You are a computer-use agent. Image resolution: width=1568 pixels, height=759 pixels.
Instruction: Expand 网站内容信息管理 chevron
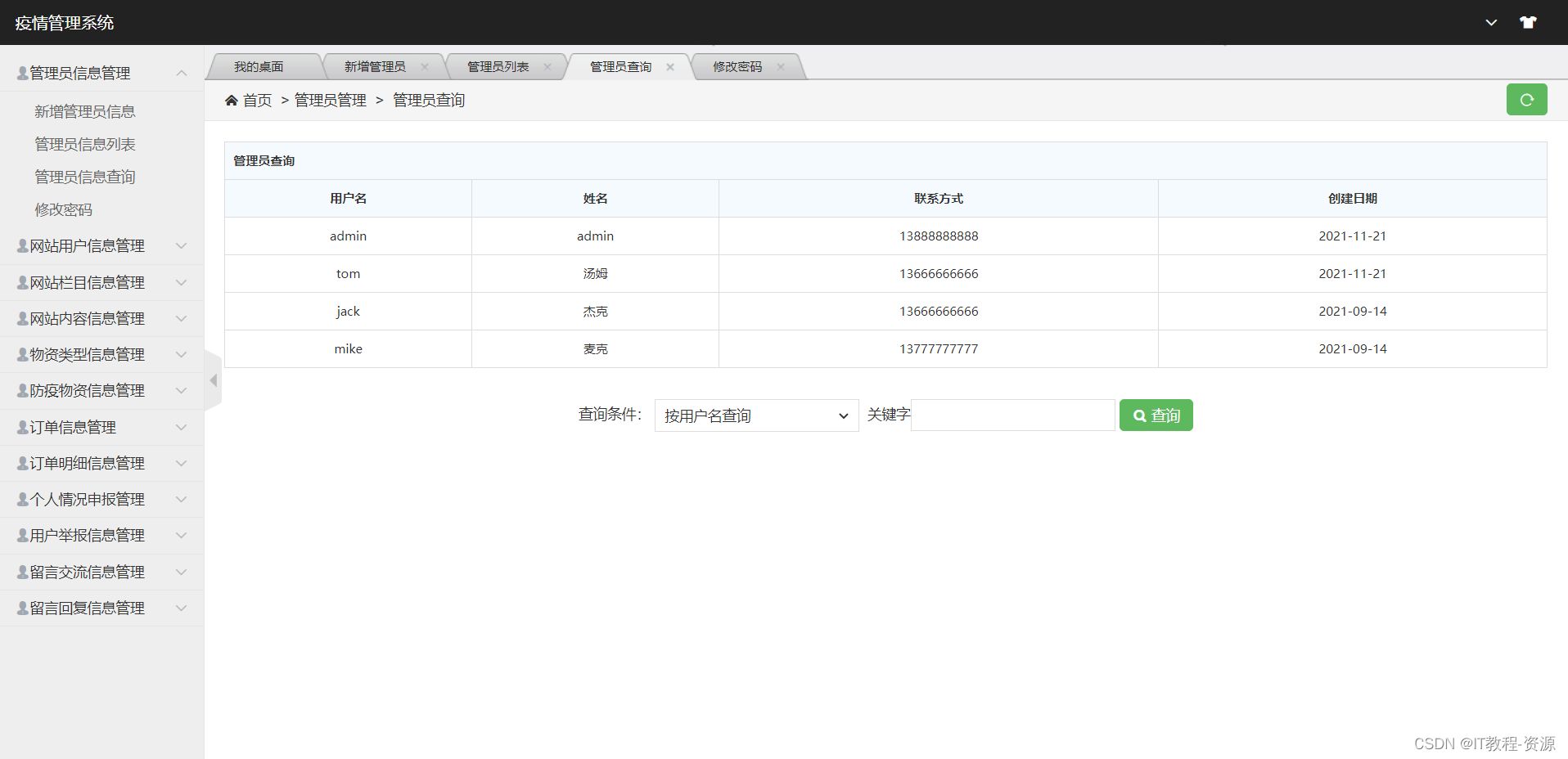point(182,318)
